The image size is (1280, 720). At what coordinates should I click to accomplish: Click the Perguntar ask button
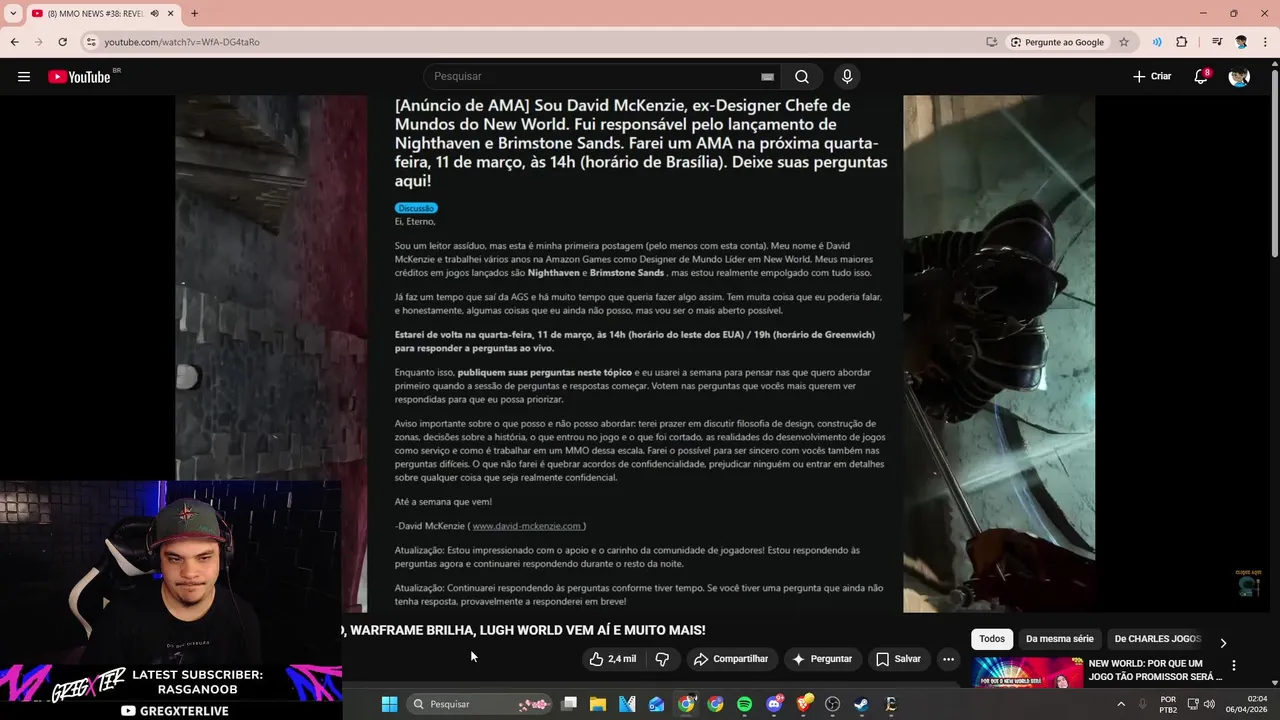822,659
